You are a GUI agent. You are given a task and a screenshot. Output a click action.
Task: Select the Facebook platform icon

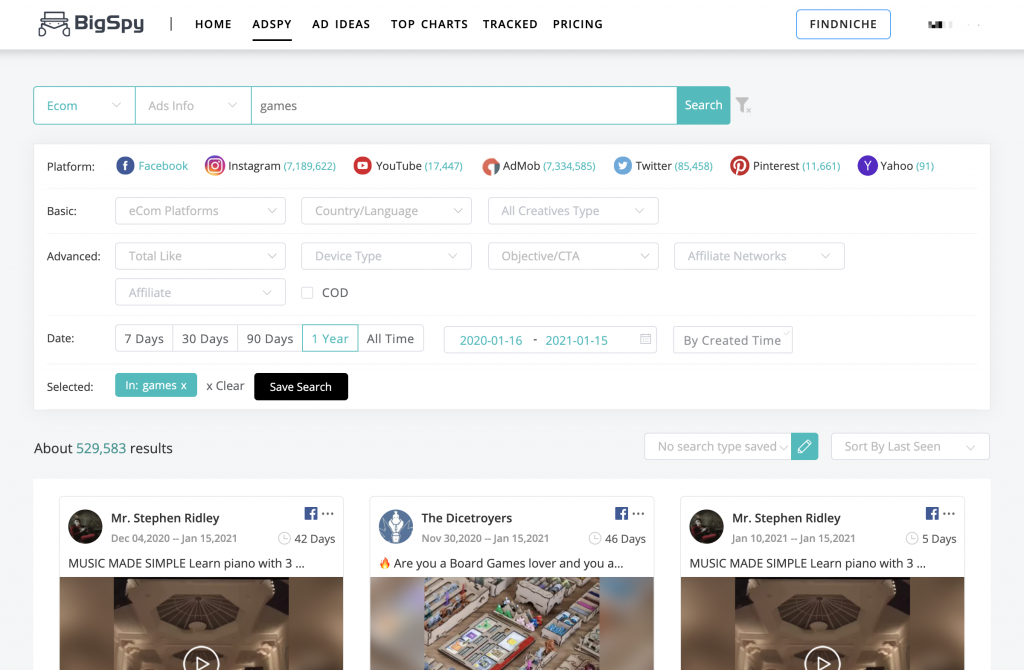(125, 166)
